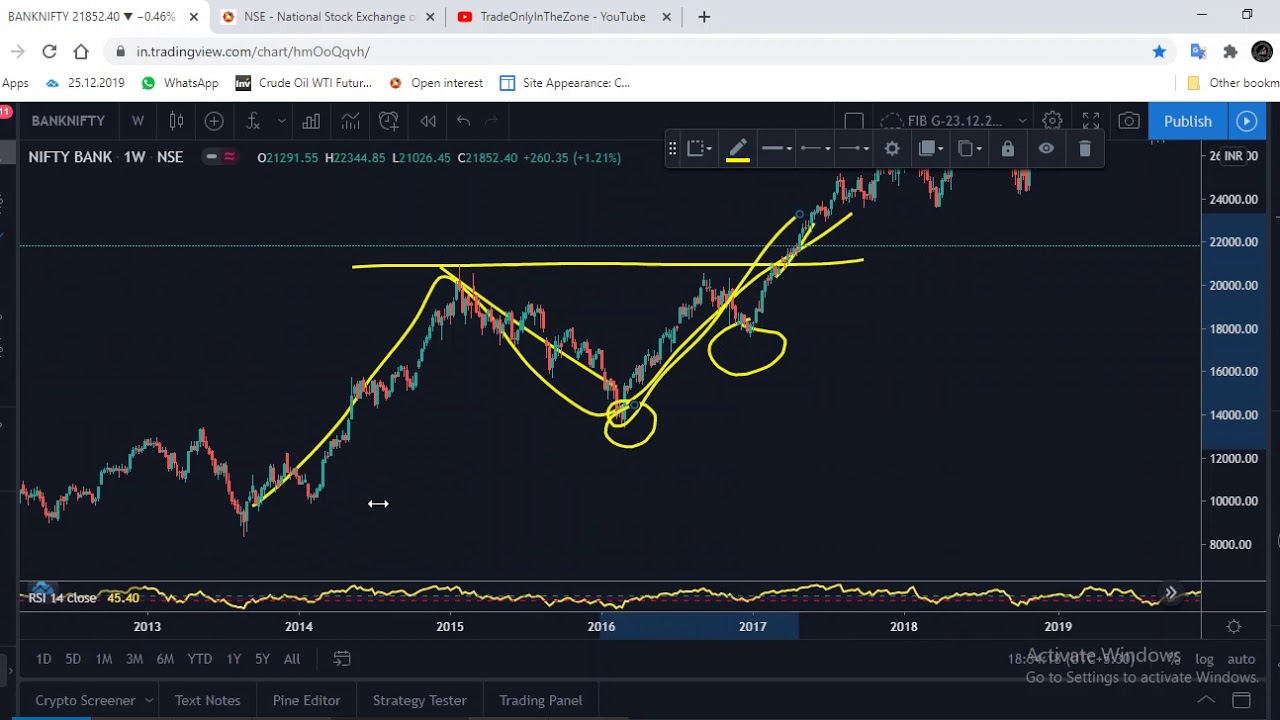Select the chart layout square icon
The image size is (1280, 720).
tap(854, 121)
